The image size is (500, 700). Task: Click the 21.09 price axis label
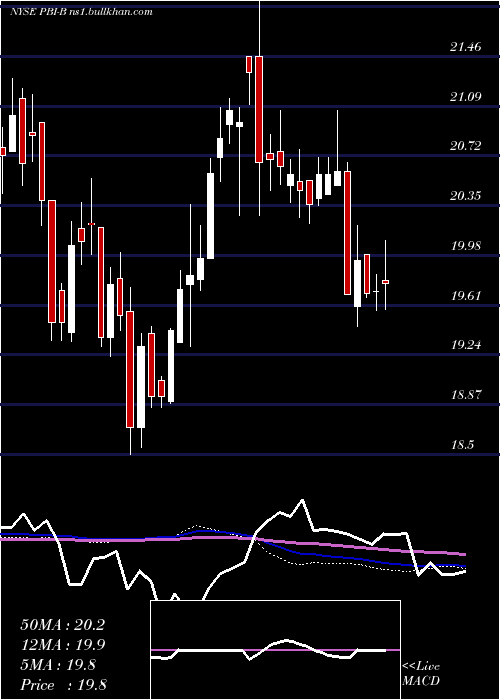coord(466,96)
